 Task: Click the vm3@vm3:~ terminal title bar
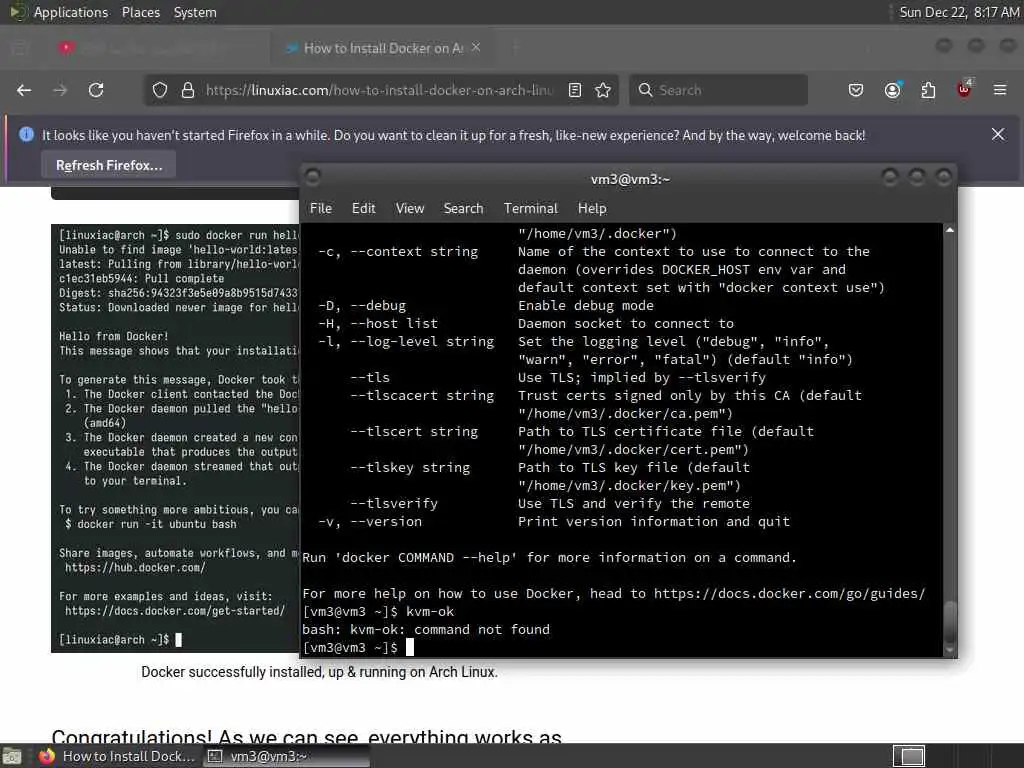(x=630, y=179)
